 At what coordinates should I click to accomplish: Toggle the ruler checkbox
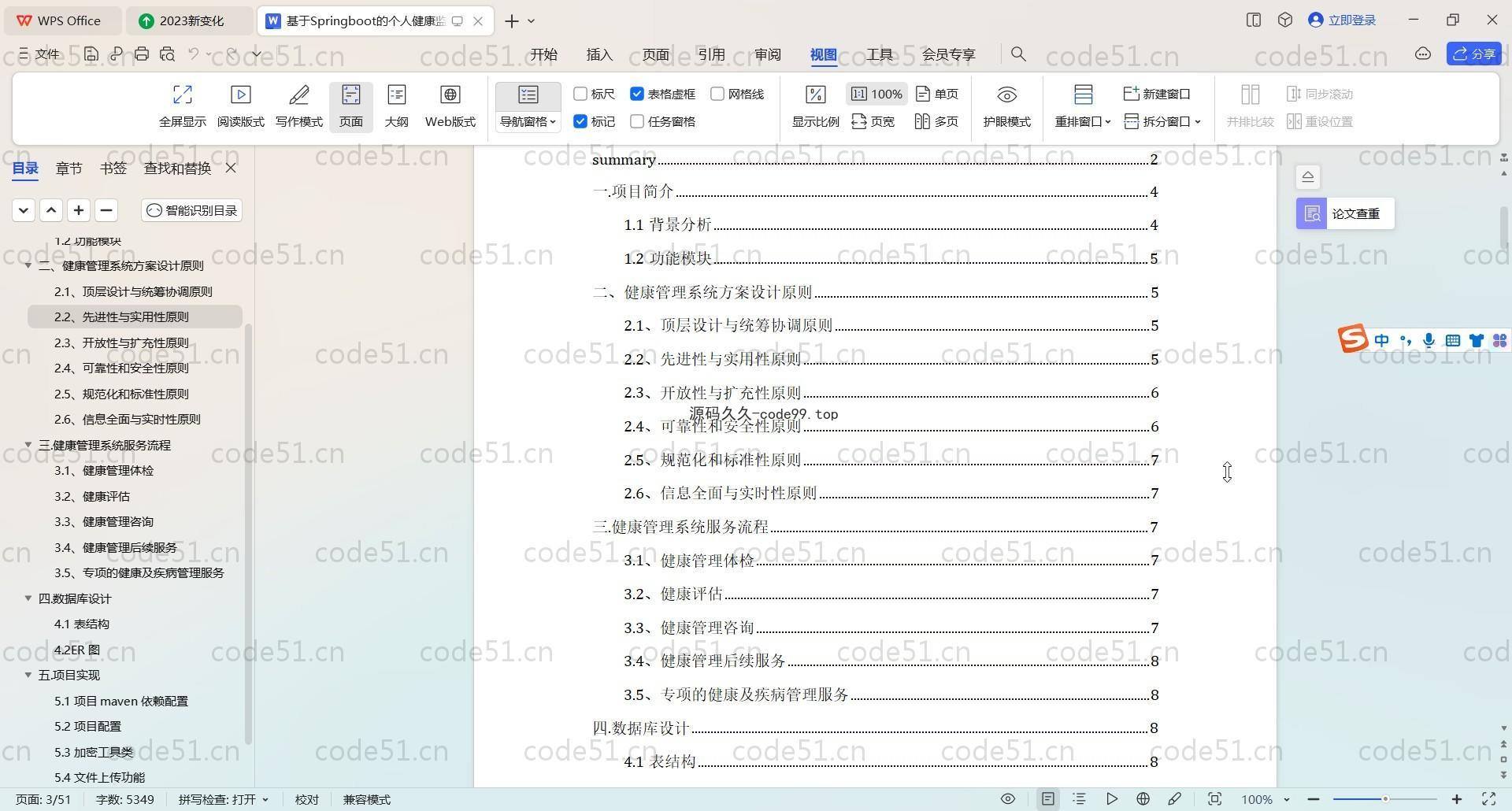(581, 94)
